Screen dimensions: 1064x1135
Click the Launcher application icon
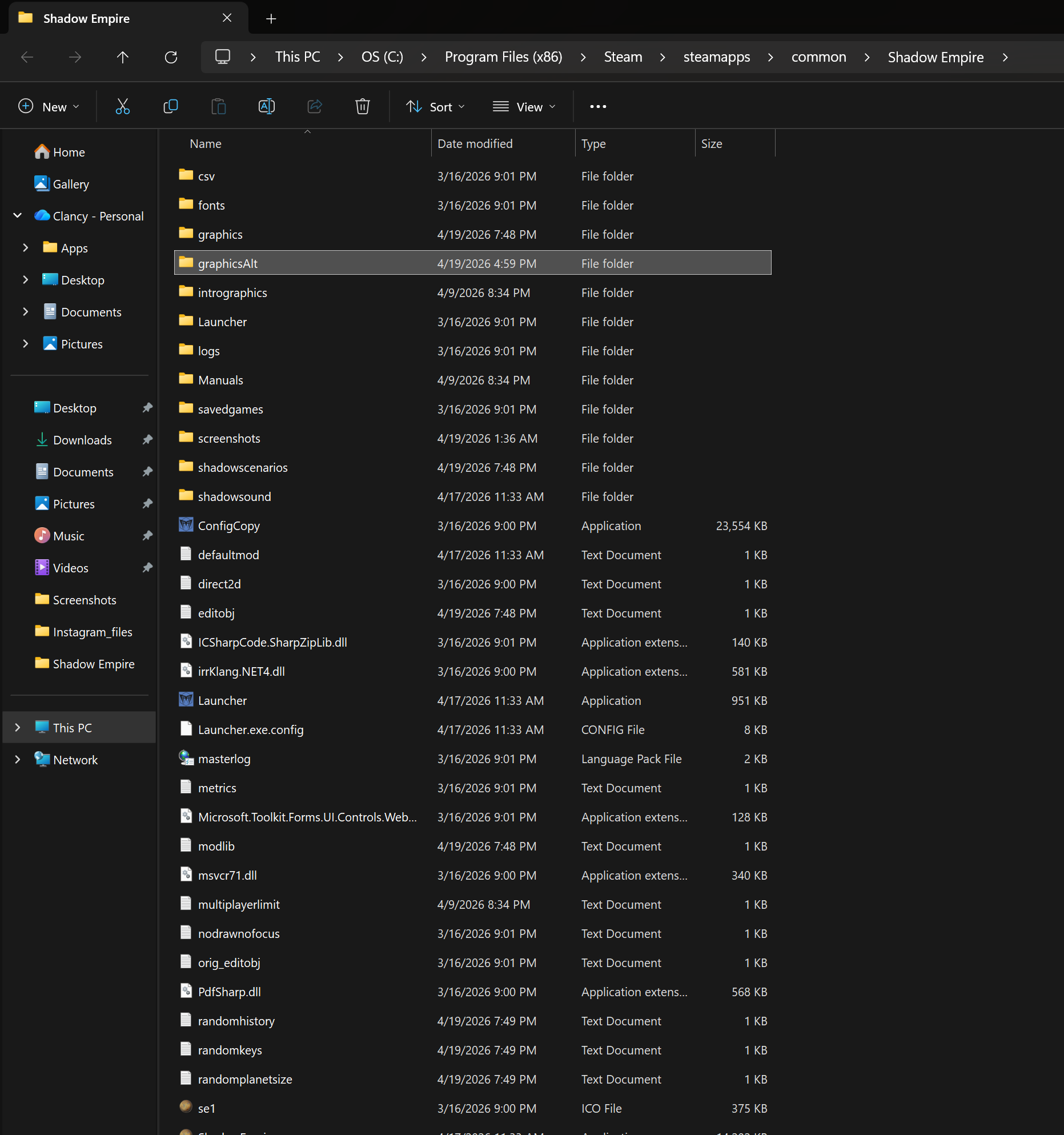(x=186, y=700)
